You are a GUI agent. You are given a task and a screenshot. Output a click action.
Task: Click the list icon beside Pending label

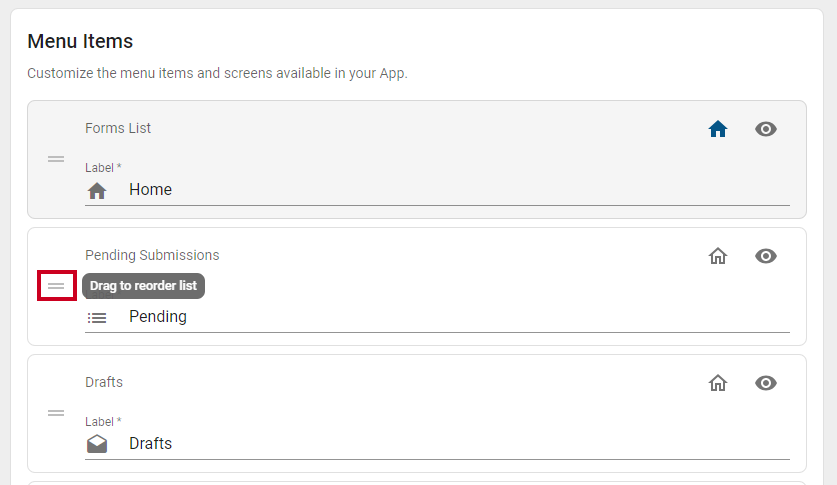97,318
